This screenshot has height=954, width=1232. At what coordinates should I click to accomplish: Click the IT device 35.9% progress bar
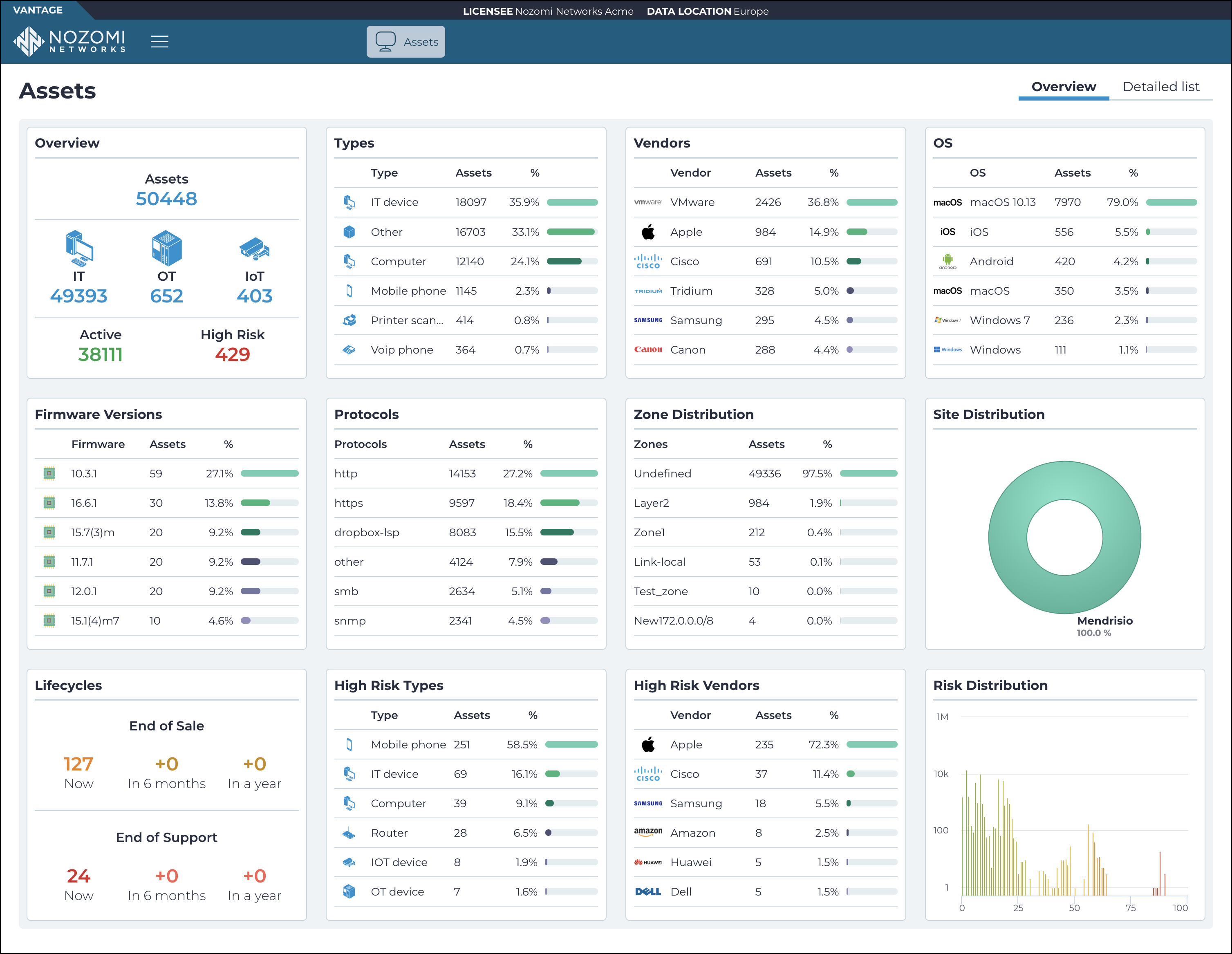pos(572,203)
